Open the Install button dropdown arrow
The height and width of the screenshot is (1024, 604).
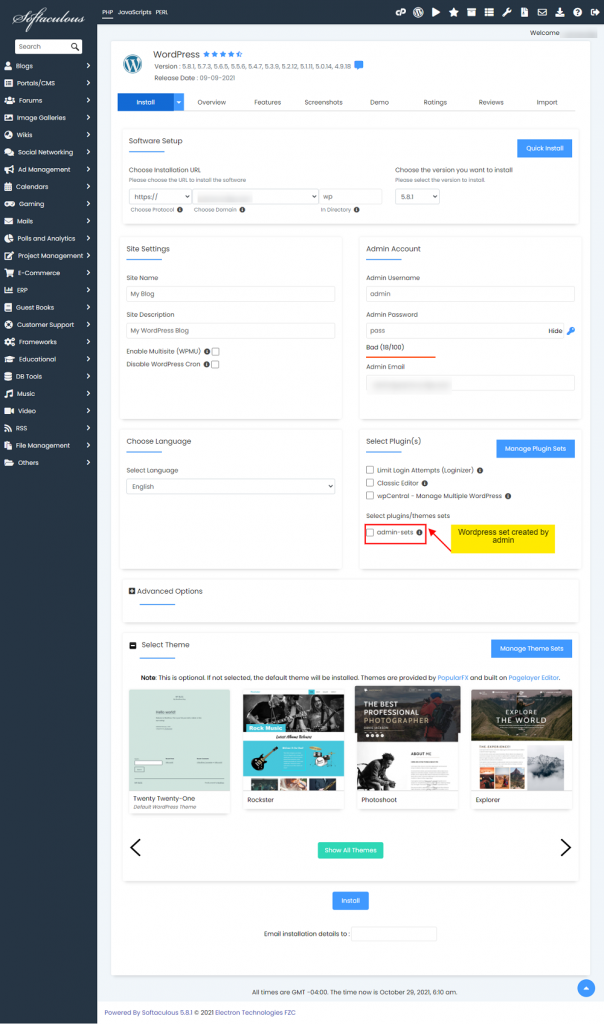point(178,103)
